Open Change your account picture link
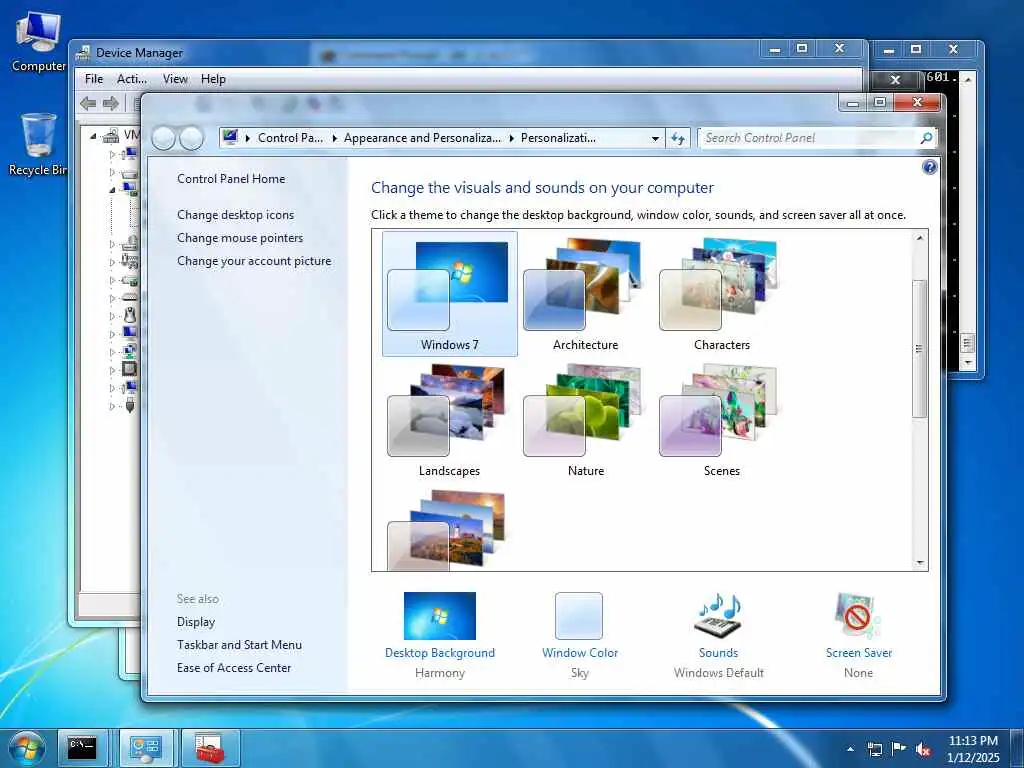 (253, 261)
